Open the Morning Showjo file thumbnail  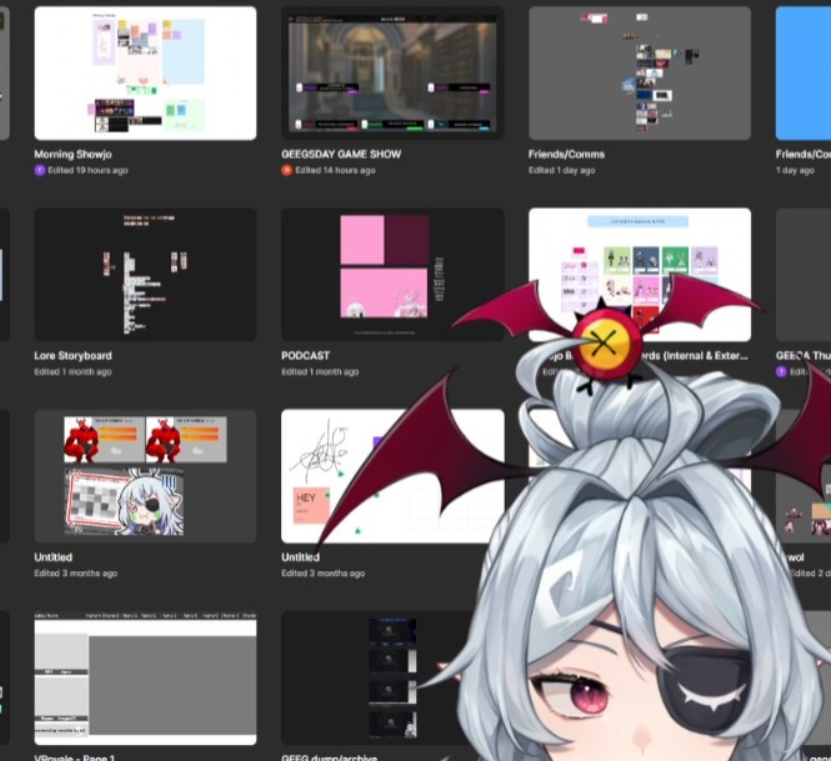pos(145,73)
